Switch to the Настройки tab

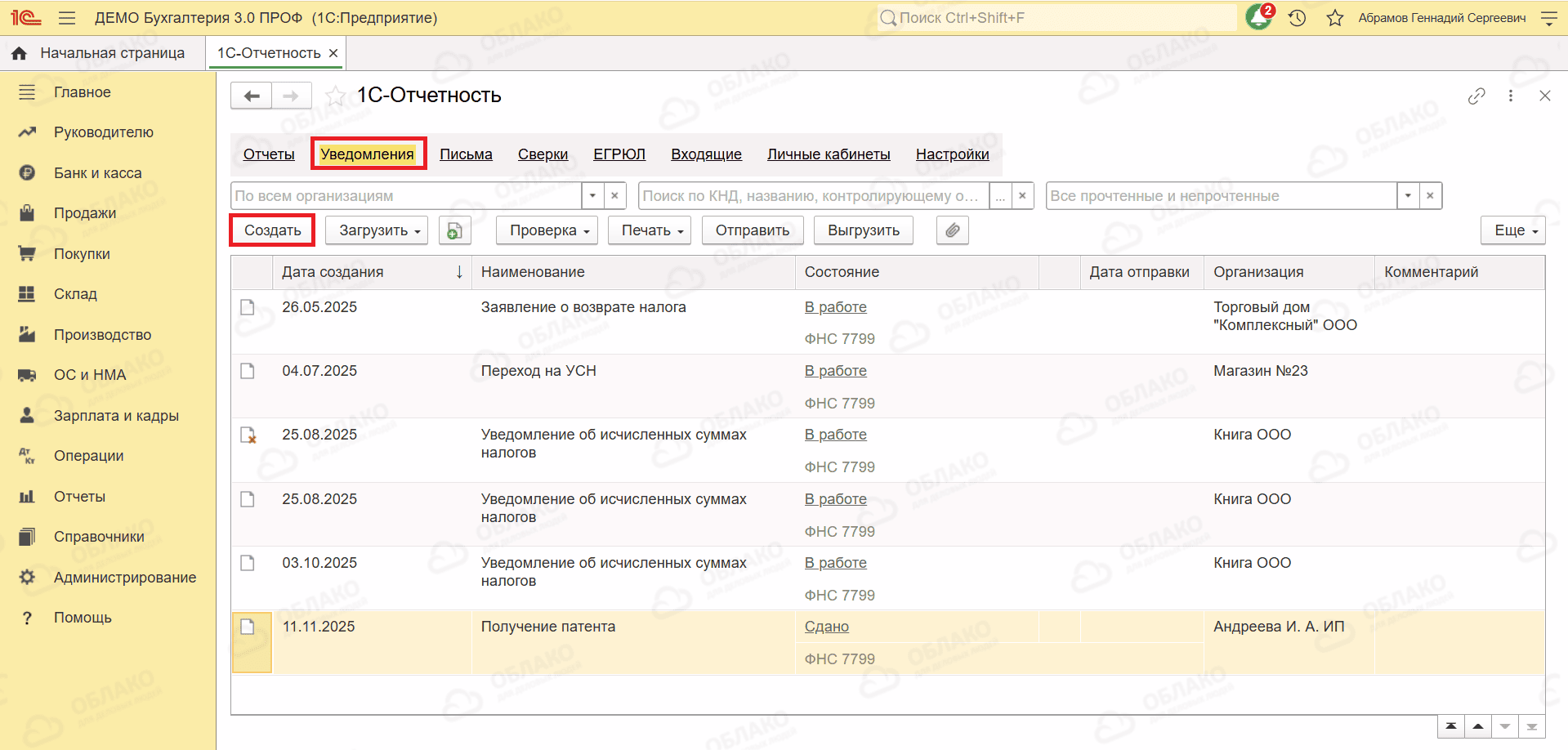[x=952, y=154]
